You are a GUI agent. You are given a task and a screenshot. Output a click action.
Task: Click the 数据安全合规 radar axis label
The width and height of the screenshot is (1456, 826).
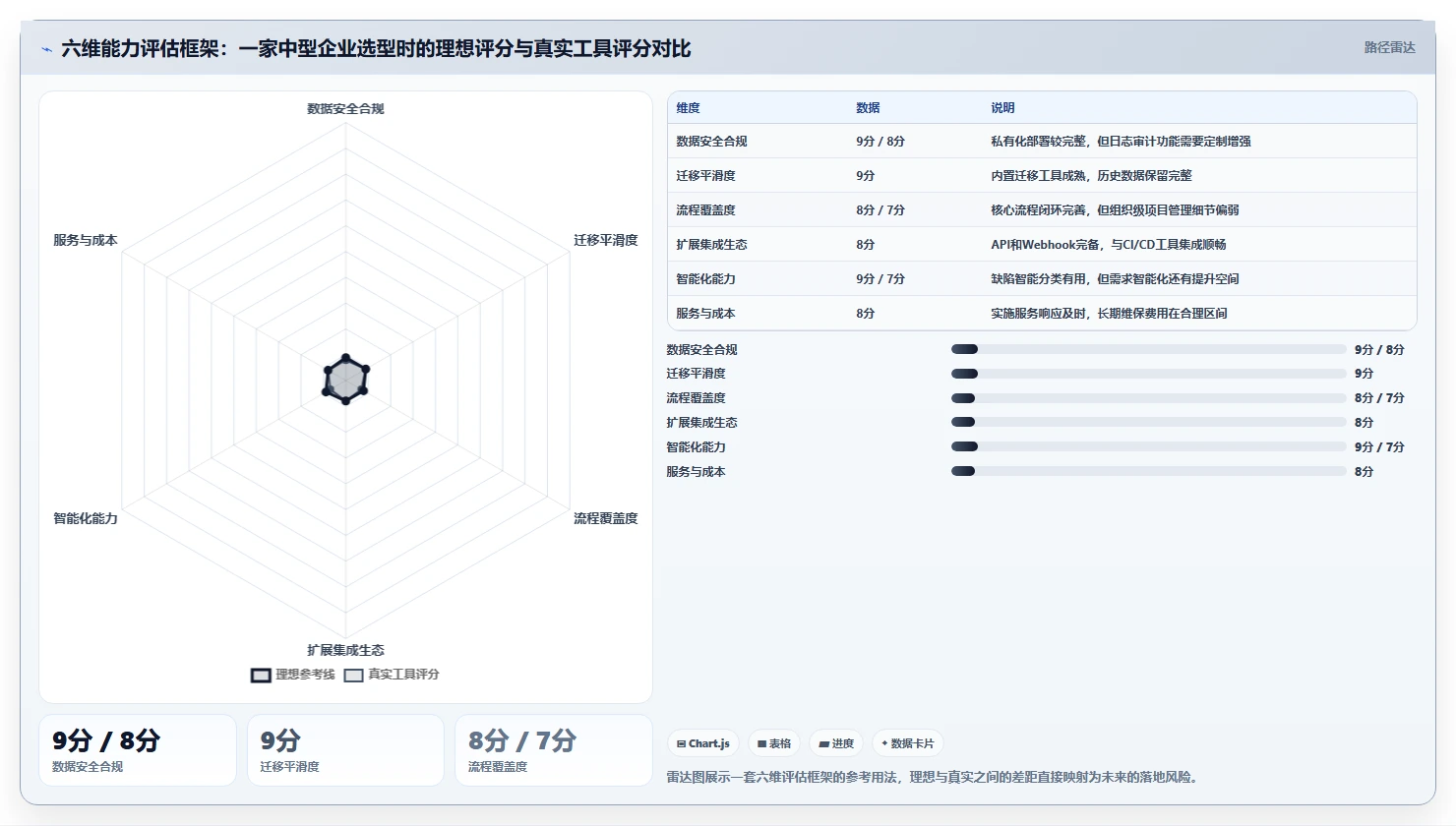point(345,109)
